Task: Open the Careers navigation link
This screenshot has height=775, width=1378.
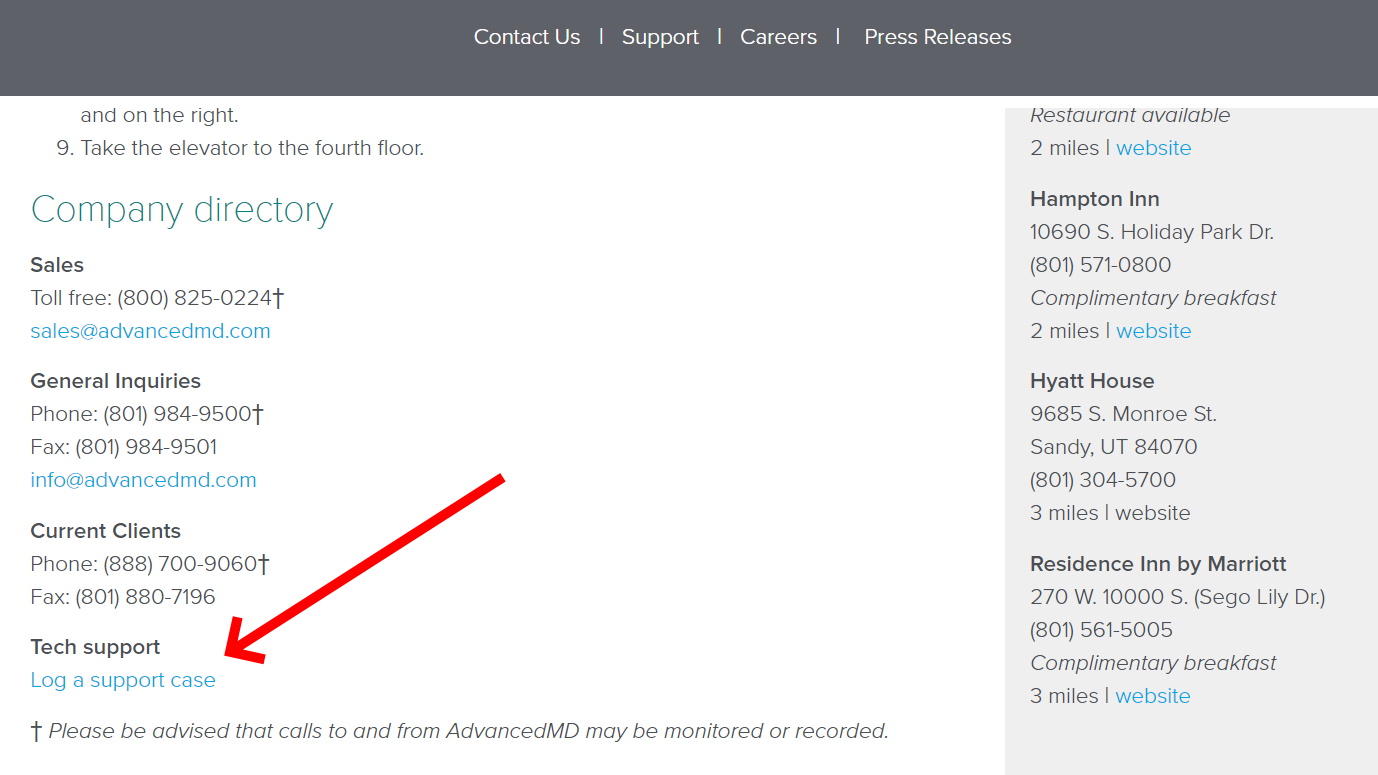Action: (x=778, y=37)
